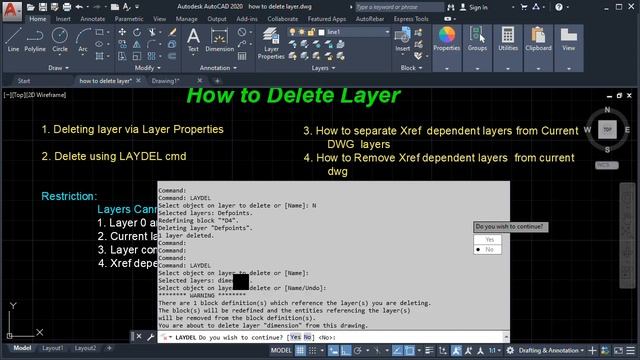640x360 pixels.
Task: Click the Open folder icon in quick access toolbar
Action: pos(31,7)
